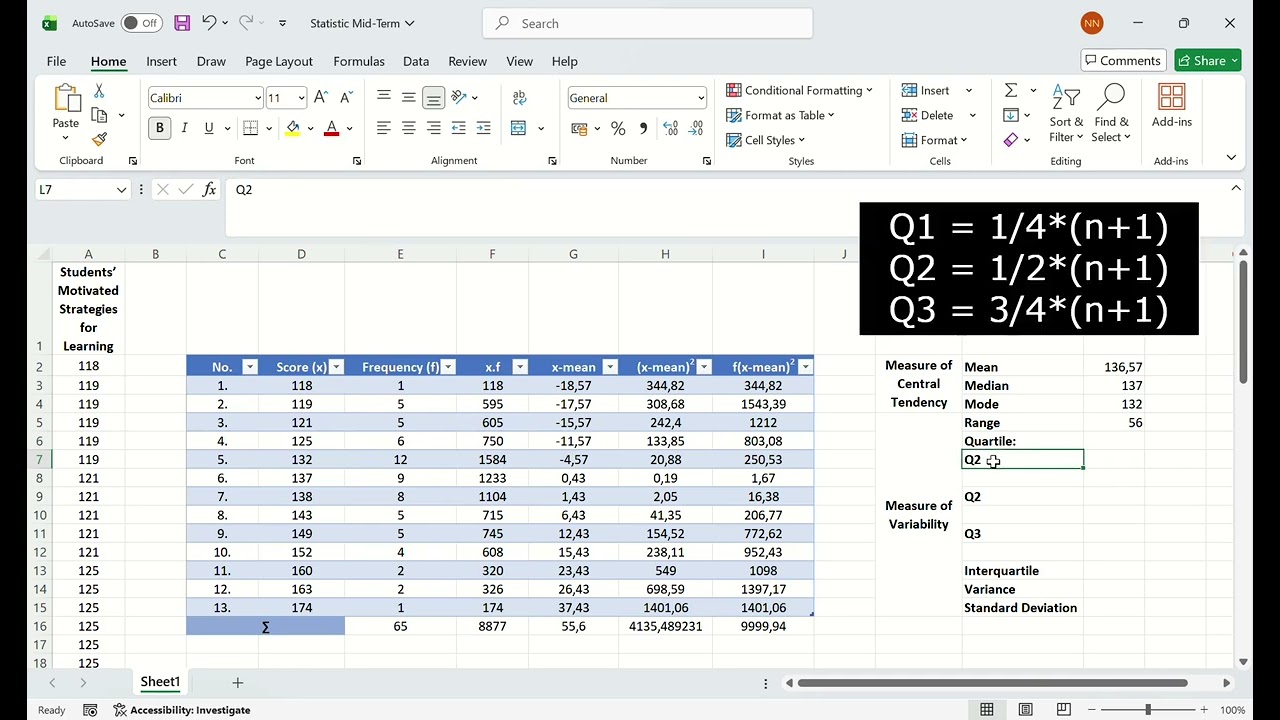The image size is (1280, 720).
Task: Switch to the Formulas tab
Action: click(359, 61)
